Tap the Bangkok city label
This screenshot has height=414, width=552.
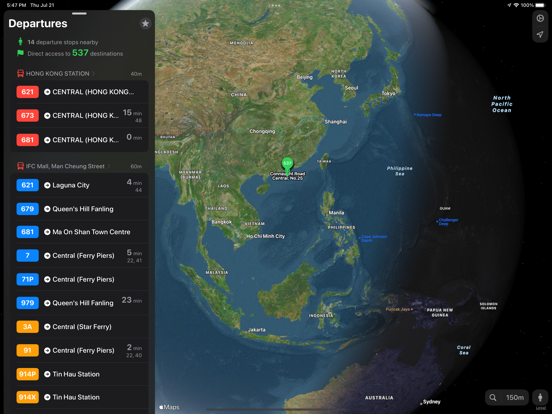(222, 222)
